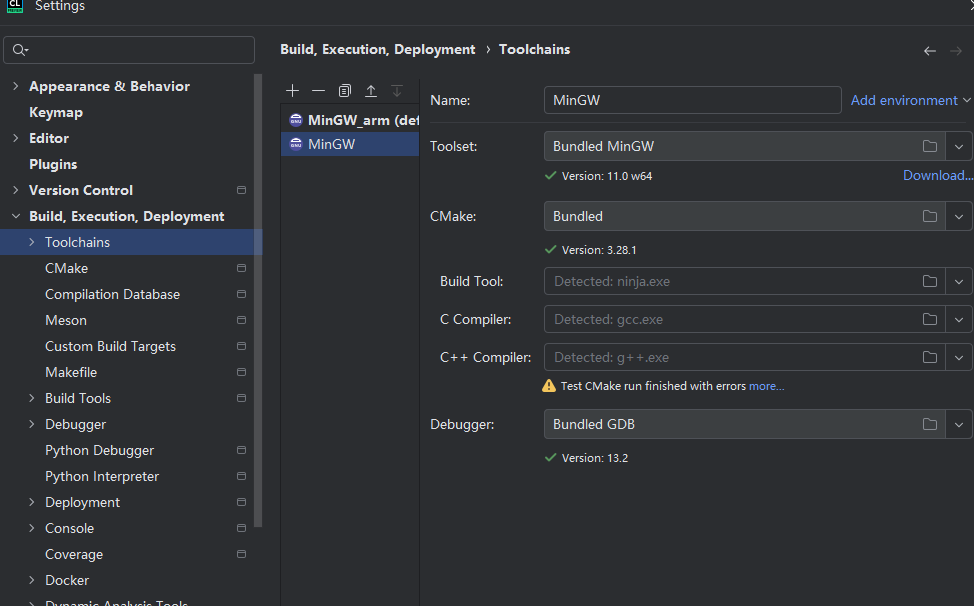Browse folder for Debugger path

coord(930,424)
